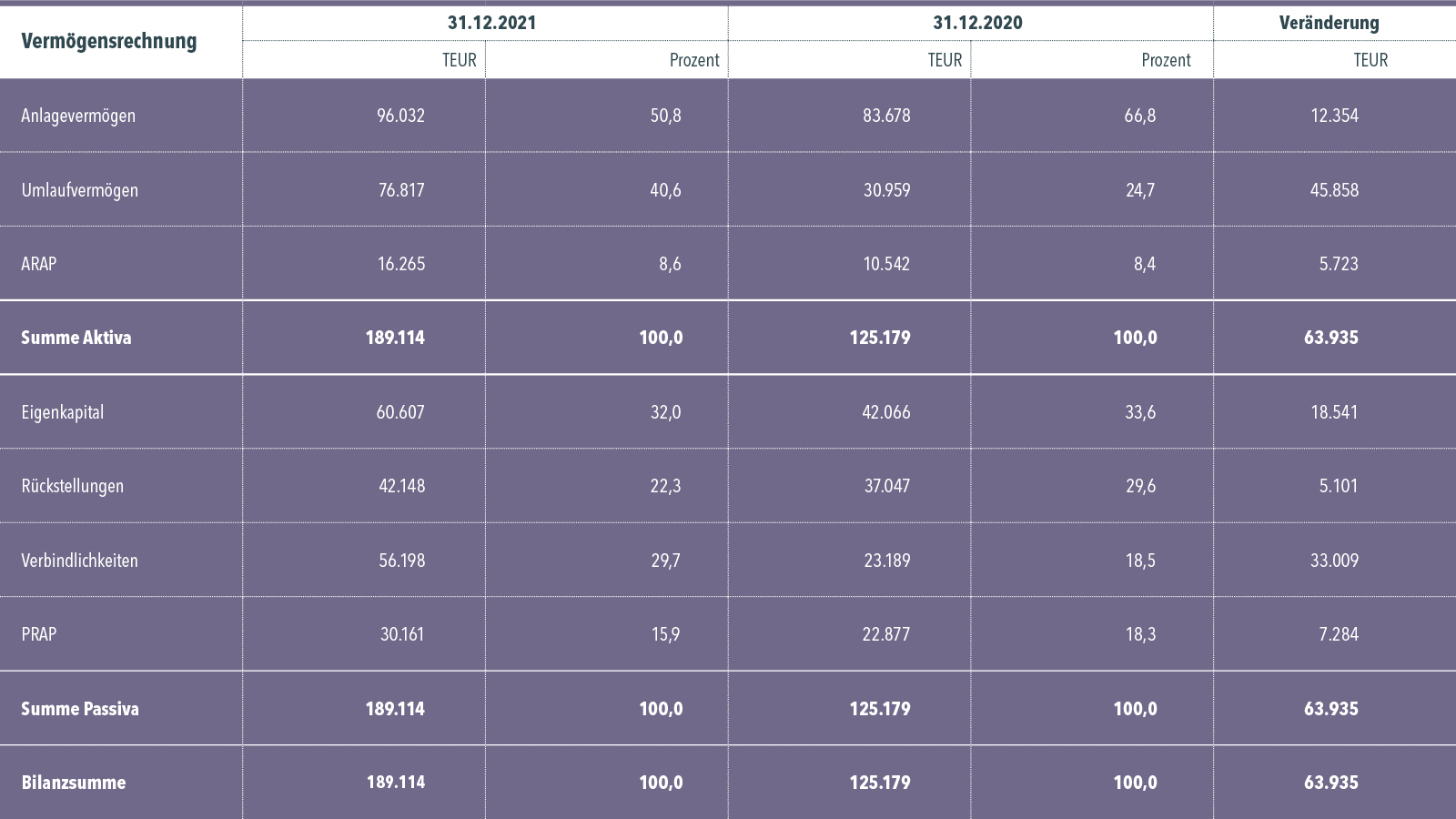Viewport: 1456px width, 819px height.
Task: Select Anlagevermögen 2021 value 96.032
Action: tap(401, 116)
